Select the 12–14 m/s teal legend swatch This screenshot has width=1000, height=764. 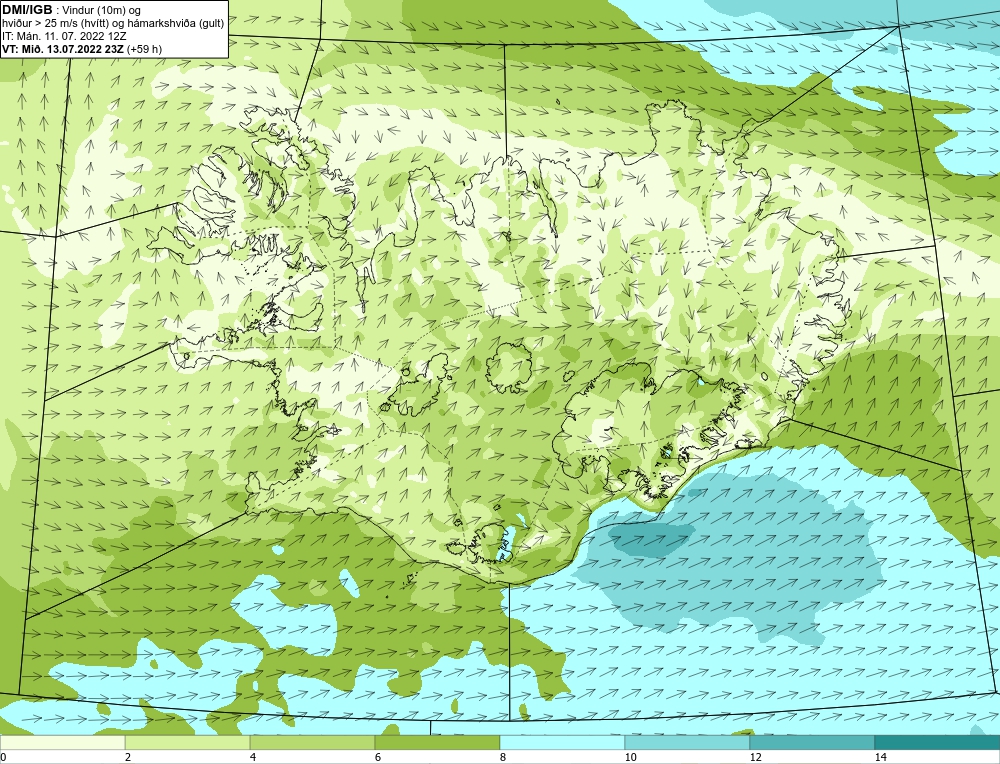coord(812,742)
